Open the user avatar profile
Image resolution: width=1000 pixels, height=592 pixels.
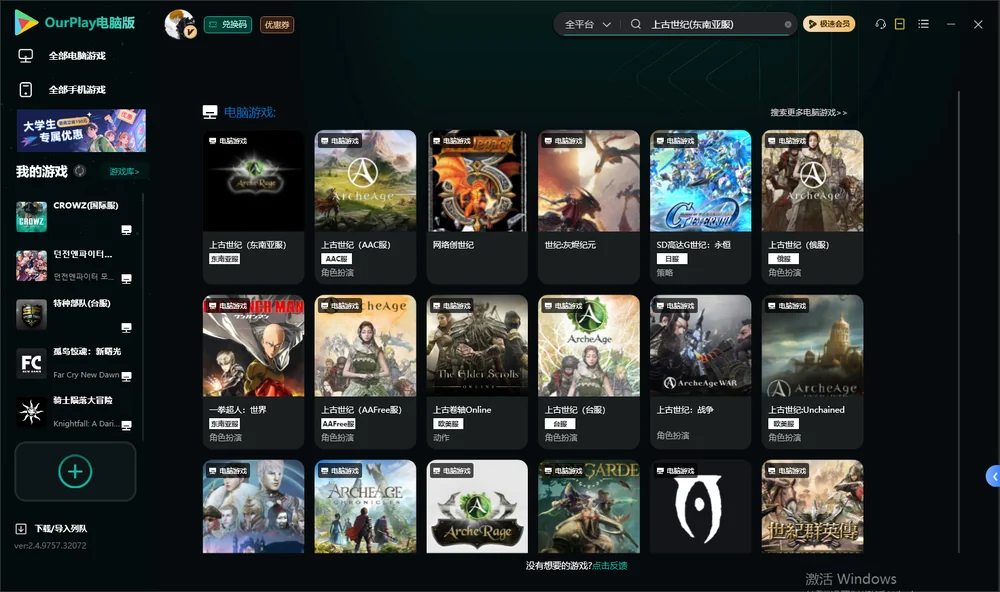pos(180,24)
